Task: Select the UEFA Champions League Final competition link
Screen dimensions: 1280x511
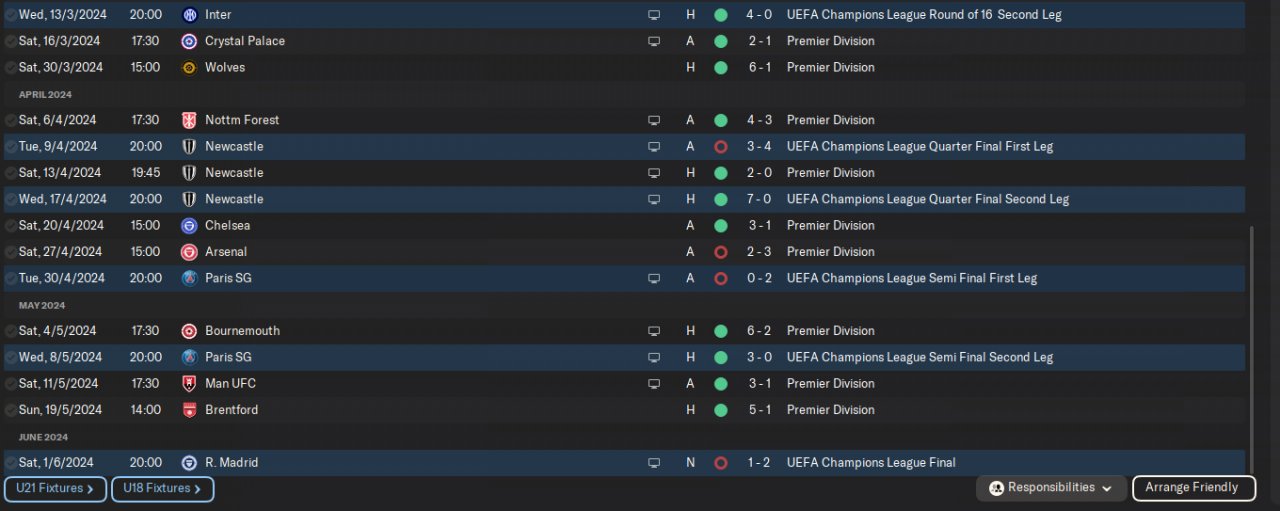Action: [870, 463]
